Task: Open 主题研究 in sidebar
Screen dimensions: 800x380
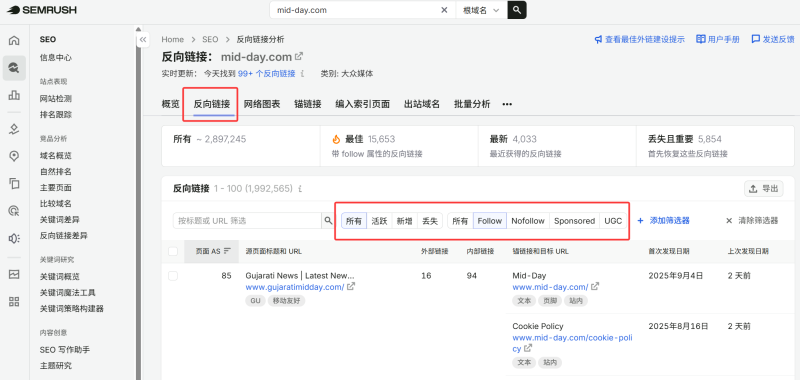Action: 56,366
